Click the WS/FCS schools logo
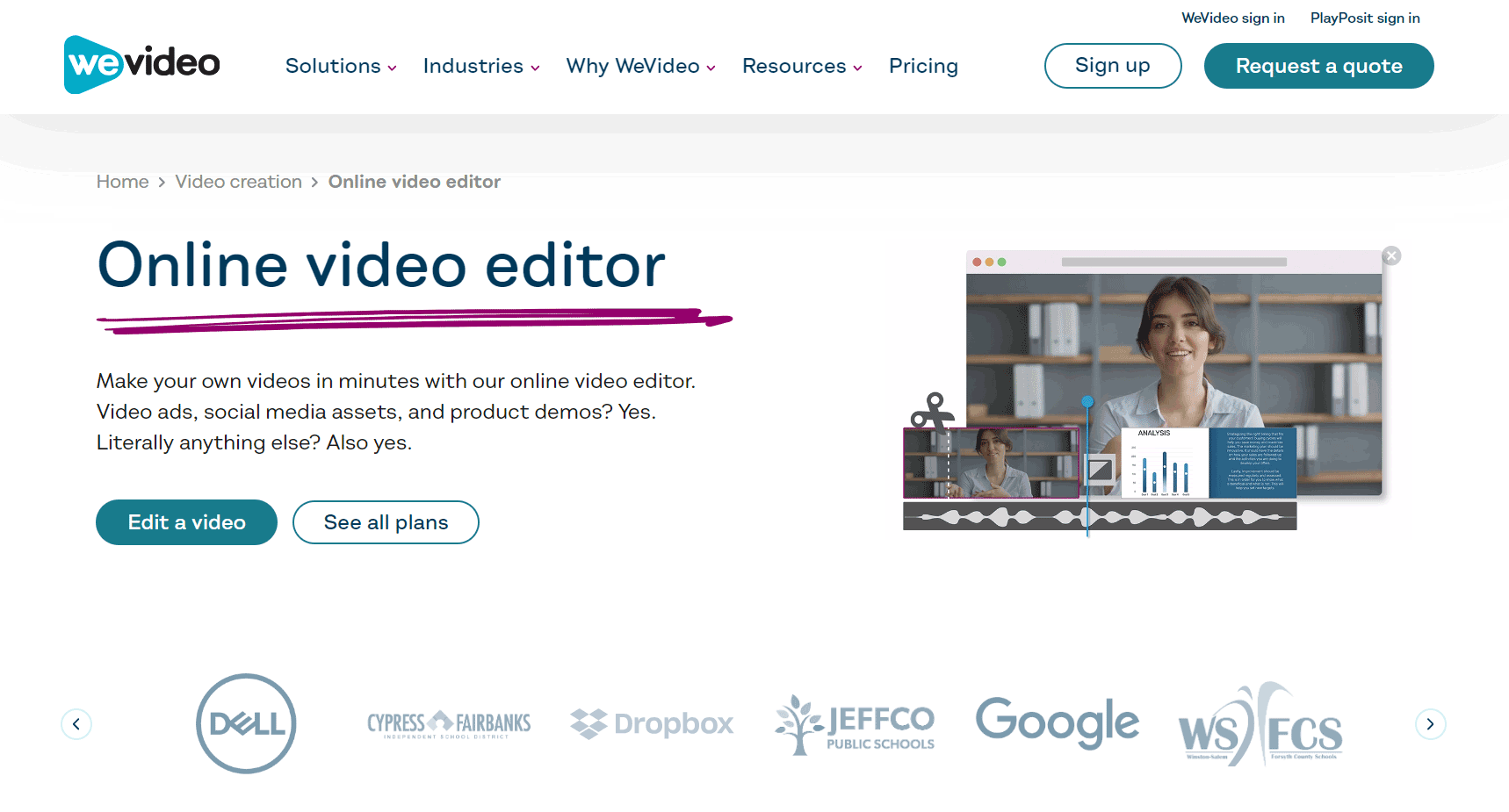This screenshot has width=1509, height=812. pos(1260,724)
